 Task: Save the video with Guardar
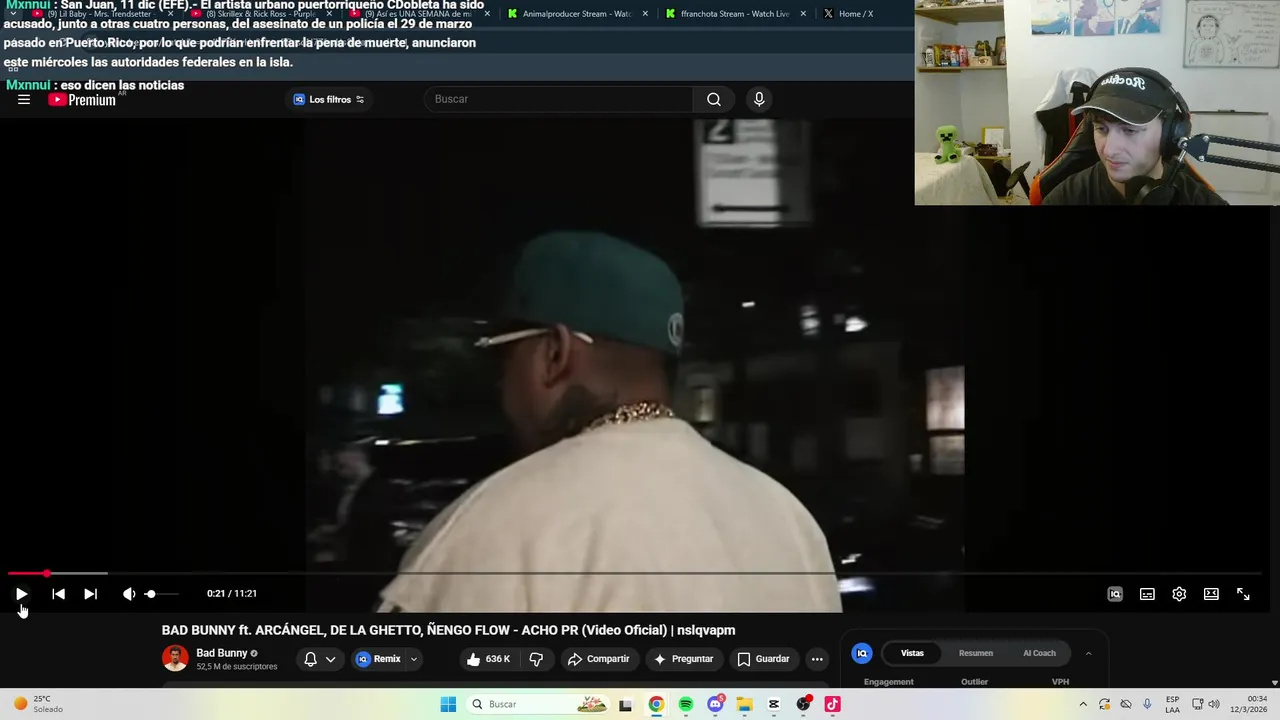click(x=763, y=659)
